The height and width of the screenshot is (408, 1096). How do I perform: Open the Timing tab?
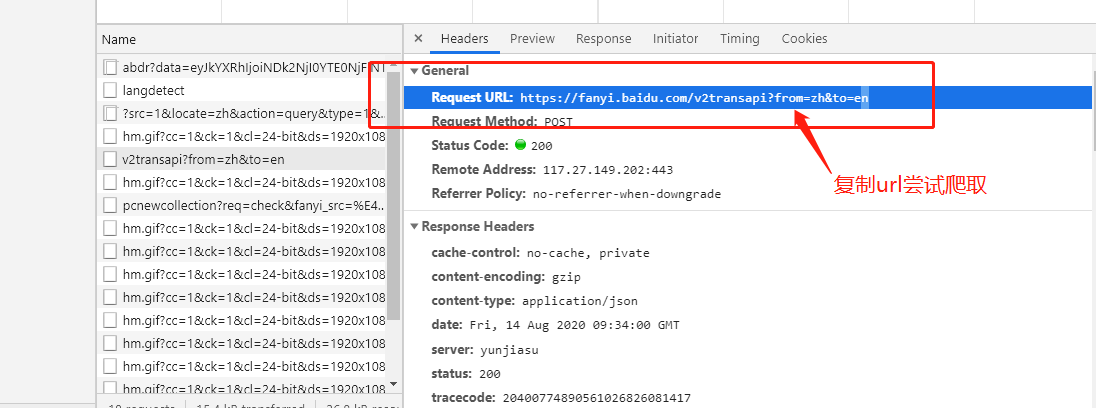[x=740, y=38]
